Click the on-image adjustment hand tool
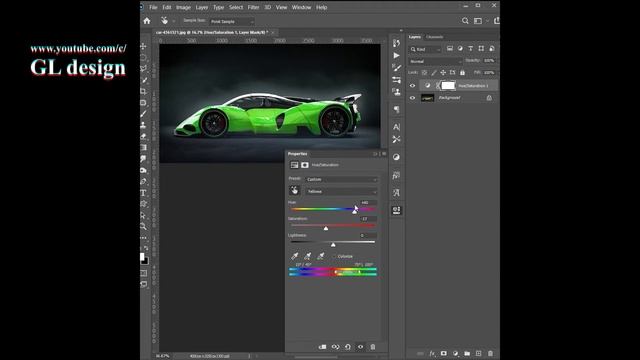640x360 pixels. [x=295, y=191]
